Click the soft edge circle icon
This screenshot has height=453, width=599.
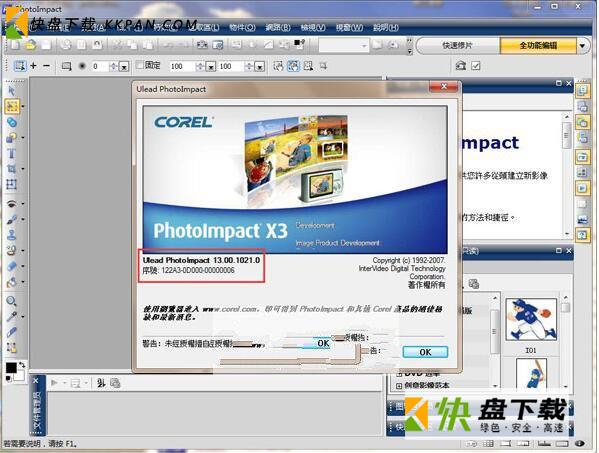[x=82, y=66]
